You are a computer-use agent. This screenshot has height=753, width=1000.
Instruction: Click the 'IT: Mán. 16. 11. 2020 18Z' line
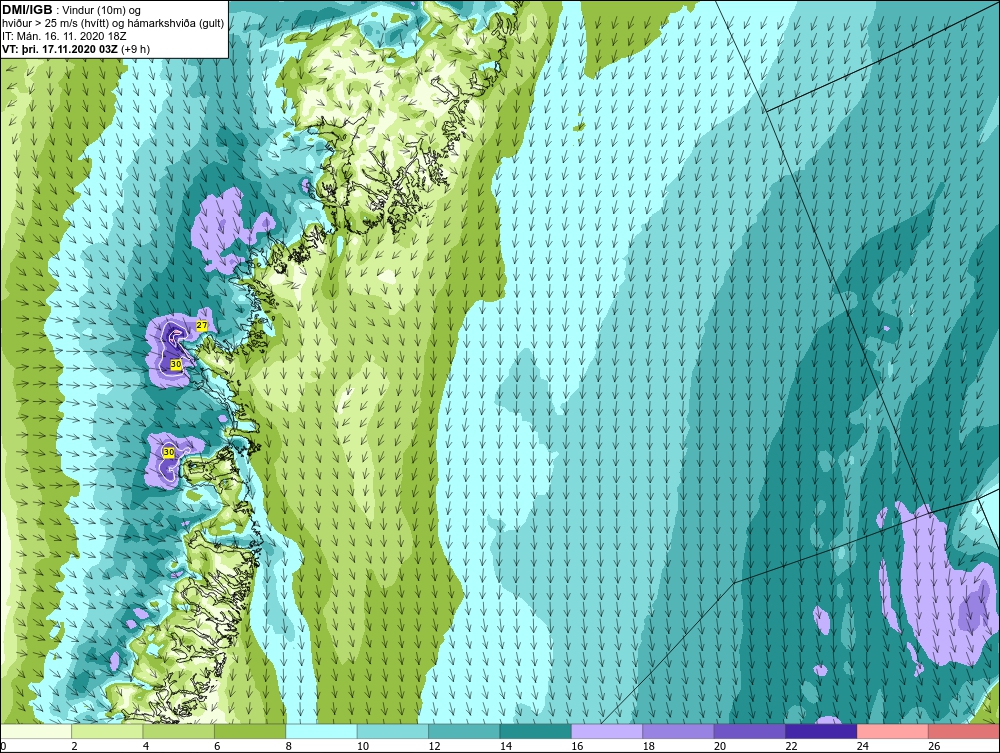[x=64, y=36]
